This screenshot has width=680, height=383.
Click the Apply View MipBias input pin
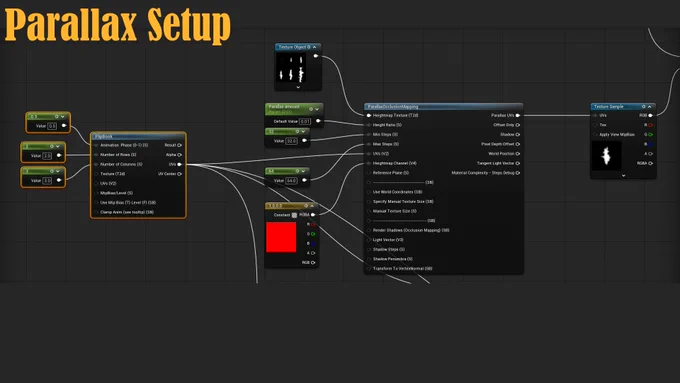[x=595, y=134]
